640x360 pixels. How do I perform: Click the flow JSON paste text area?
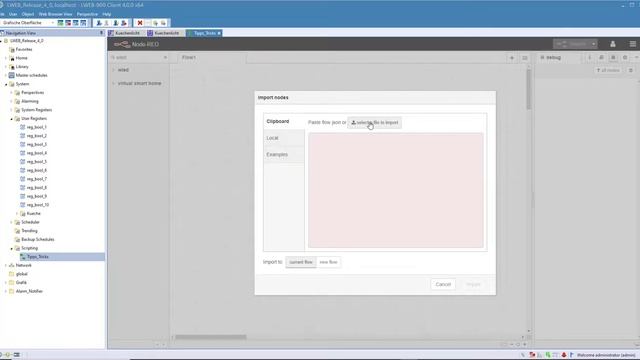(396, 190)
